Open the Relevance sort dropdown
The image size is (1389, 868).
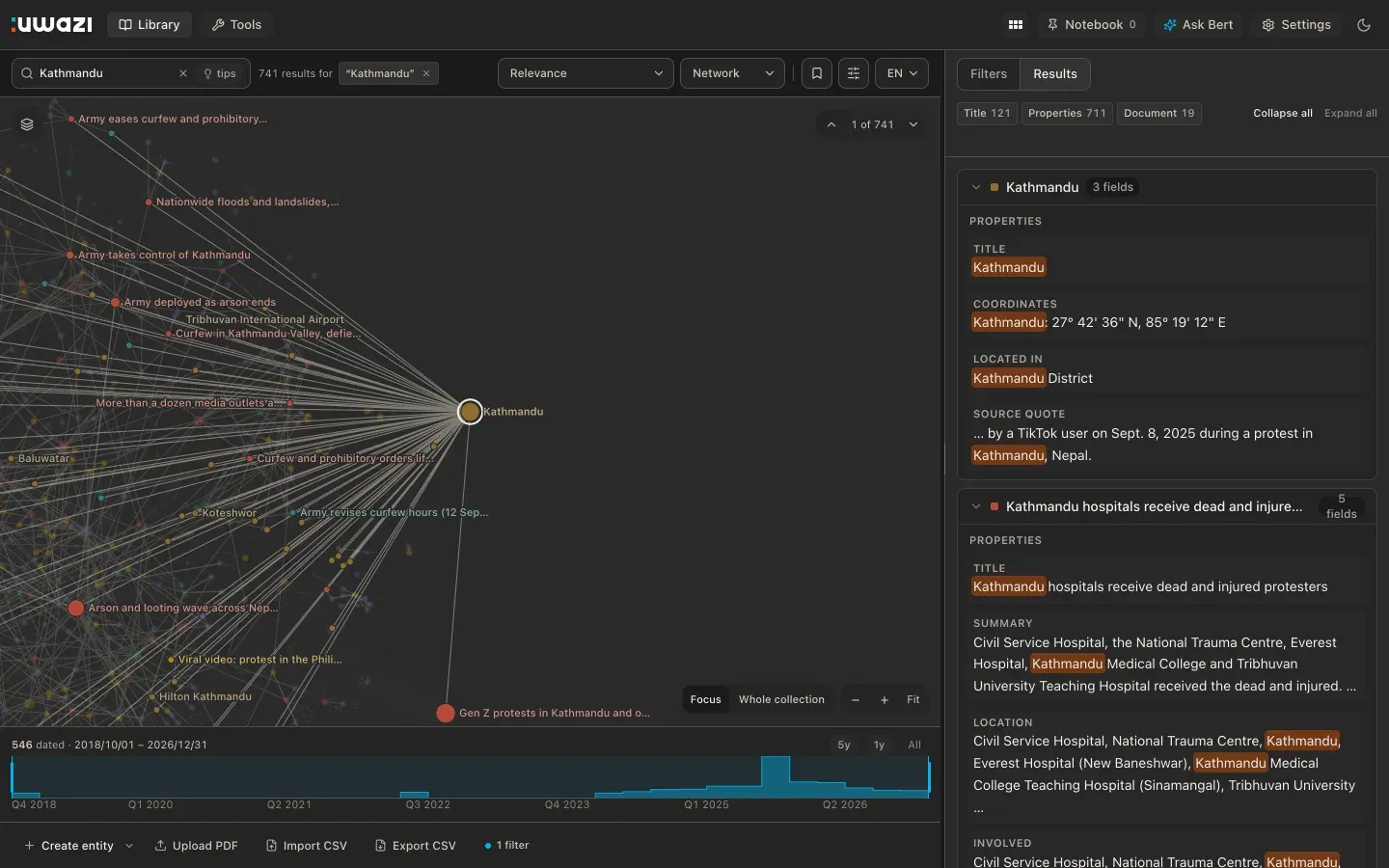[x=586, y=73]
